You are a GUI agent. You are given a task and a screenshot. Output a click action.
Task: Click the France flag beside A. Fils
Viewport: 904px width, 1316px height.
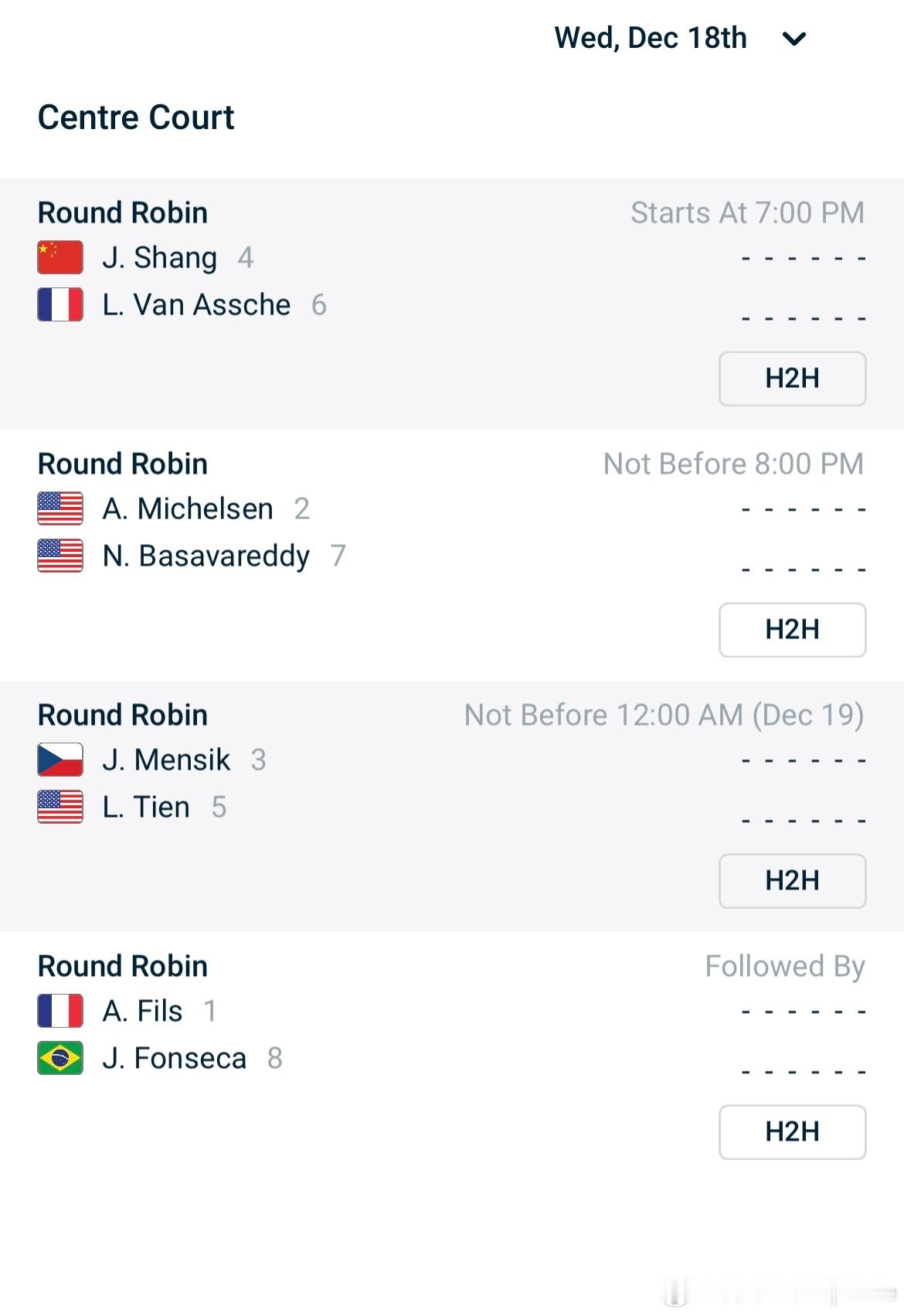(x=60, y=1011)
